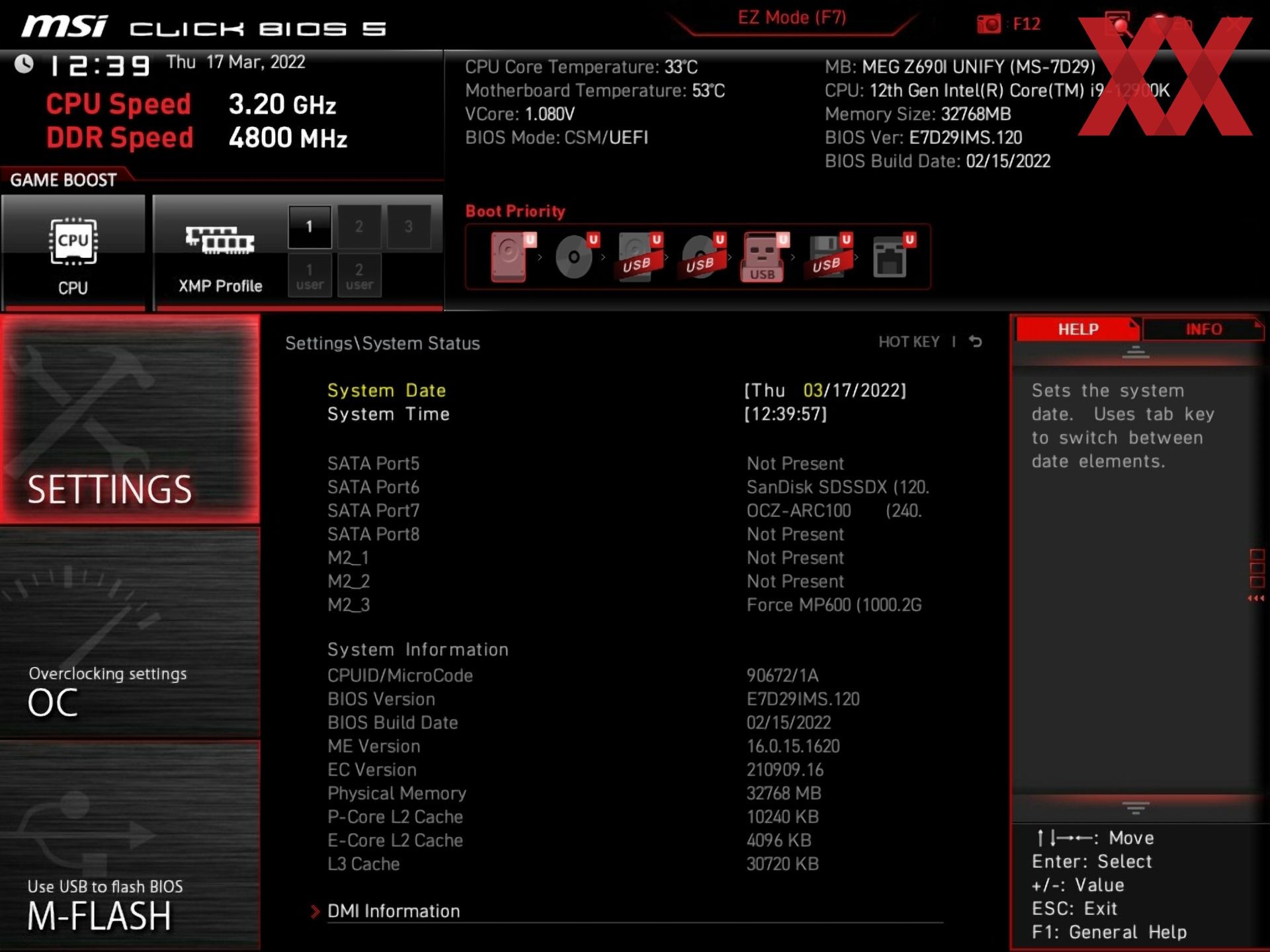1270x952 pixels.
Task: Enable XMP profile 2
Action: click(359, 227)
